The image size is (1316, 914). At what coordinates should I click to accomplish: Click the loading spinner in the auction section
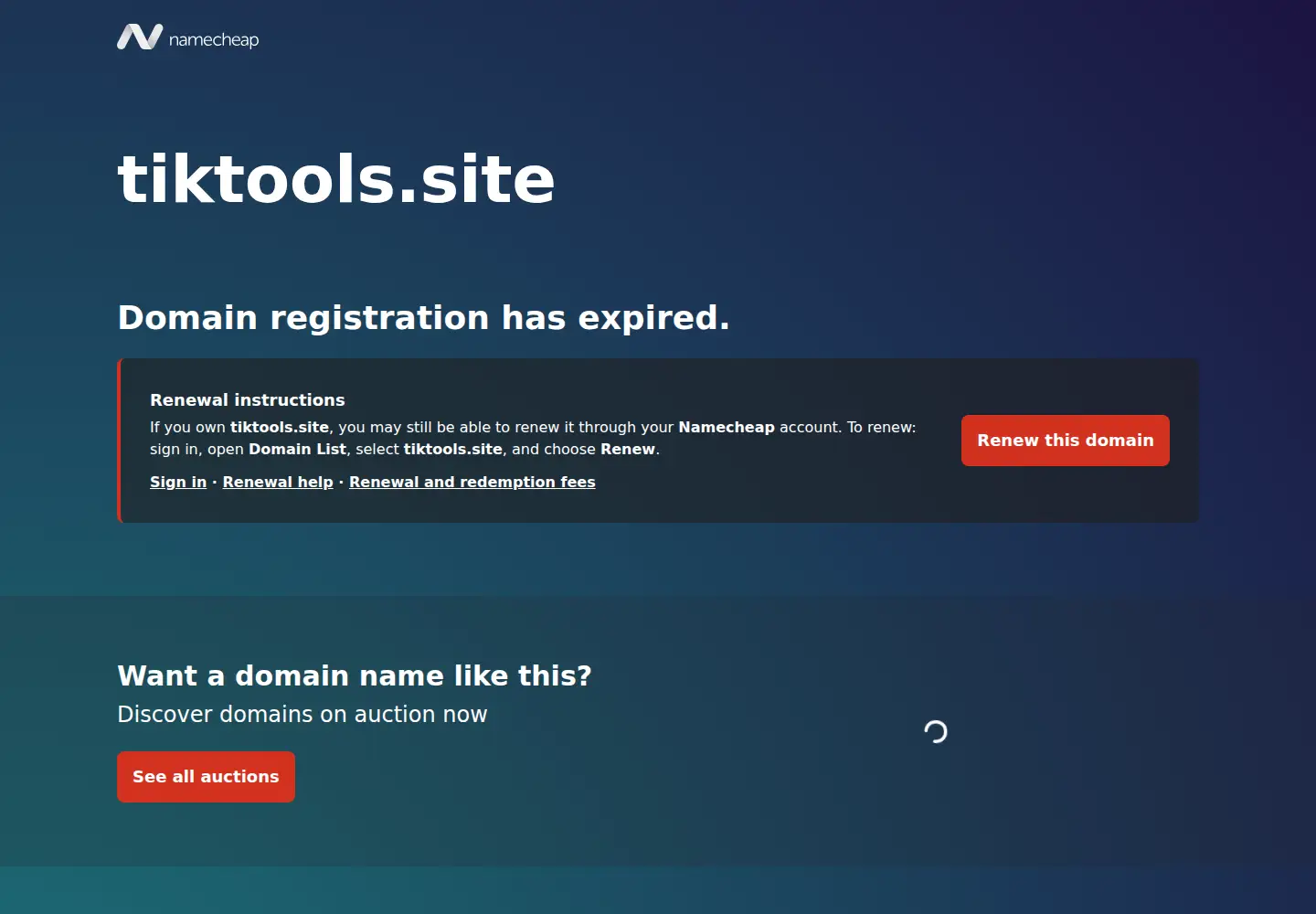[936, 731]
